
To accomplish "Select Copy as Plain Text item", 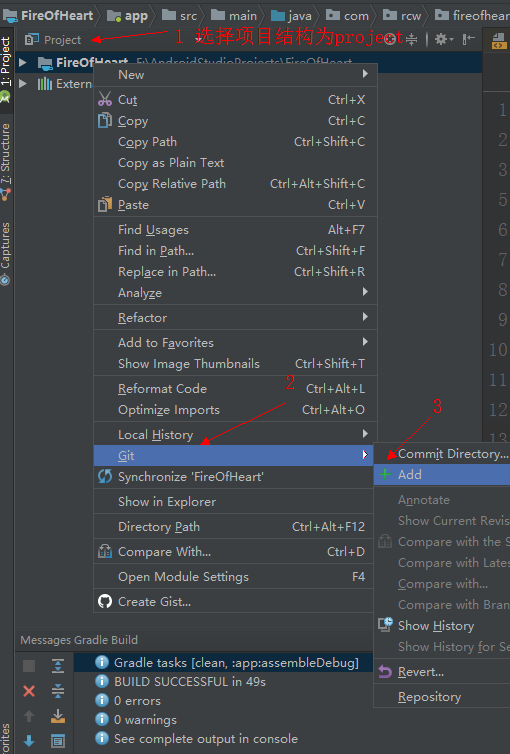I will tap(236, 163).
